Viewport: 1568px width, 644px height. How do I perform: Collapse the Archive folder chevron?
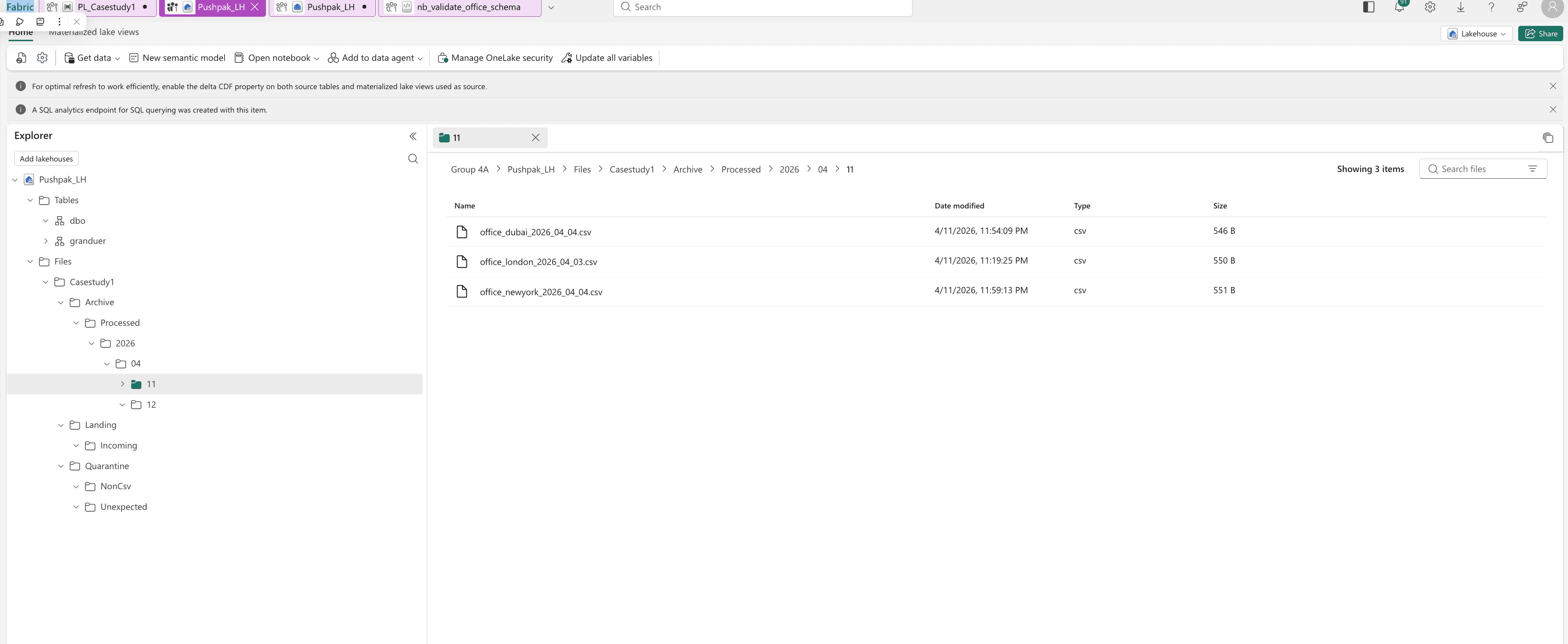pos(61,302)
